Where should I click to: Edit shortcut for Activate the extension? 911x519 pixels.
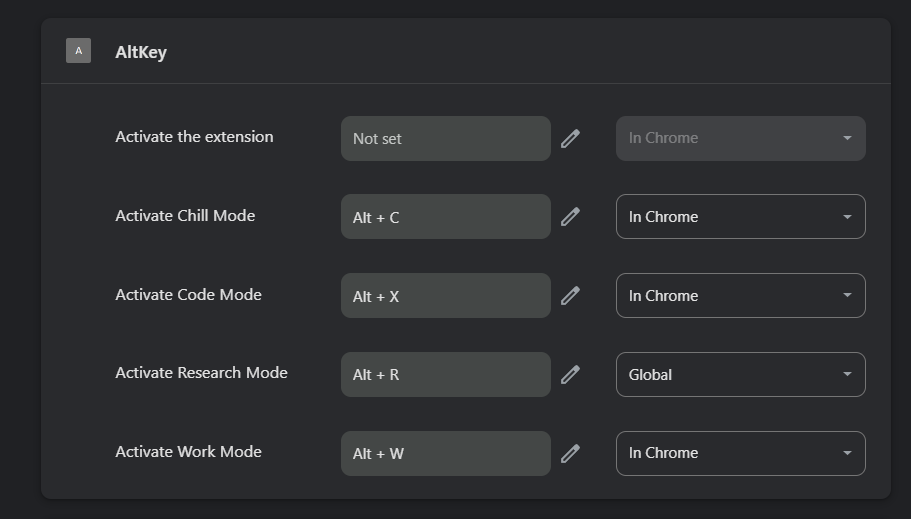click(x=570, y=139)
